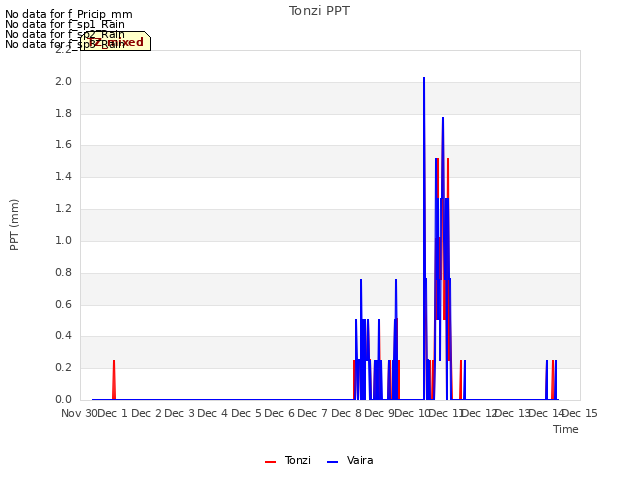Click the 'Time' x-axis label
This screenshot has height=480, width=640.
point(566,429)
